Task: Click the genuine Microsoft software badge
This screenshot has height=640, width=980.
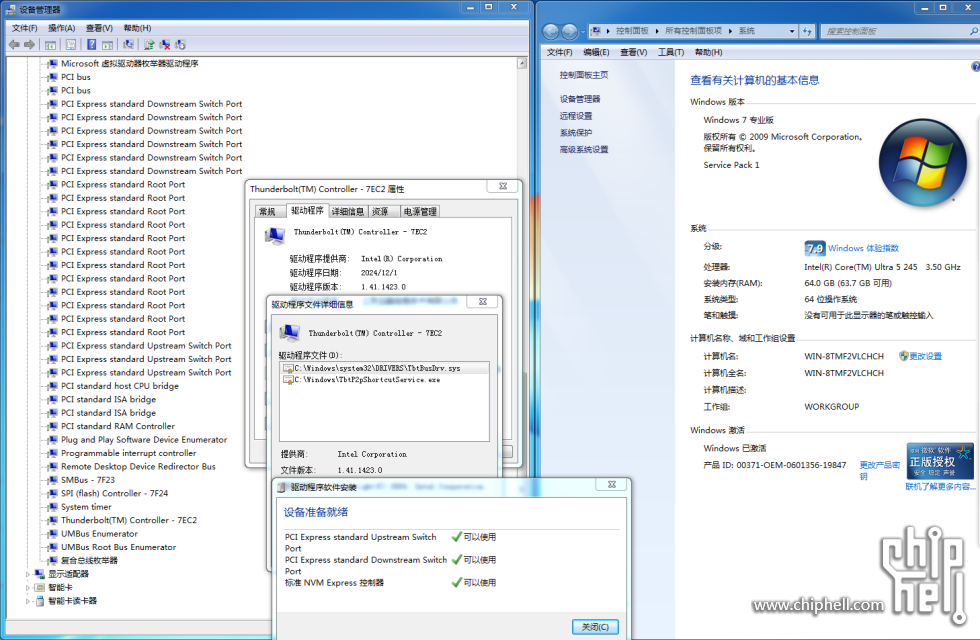Action: [x=940, y=461]
